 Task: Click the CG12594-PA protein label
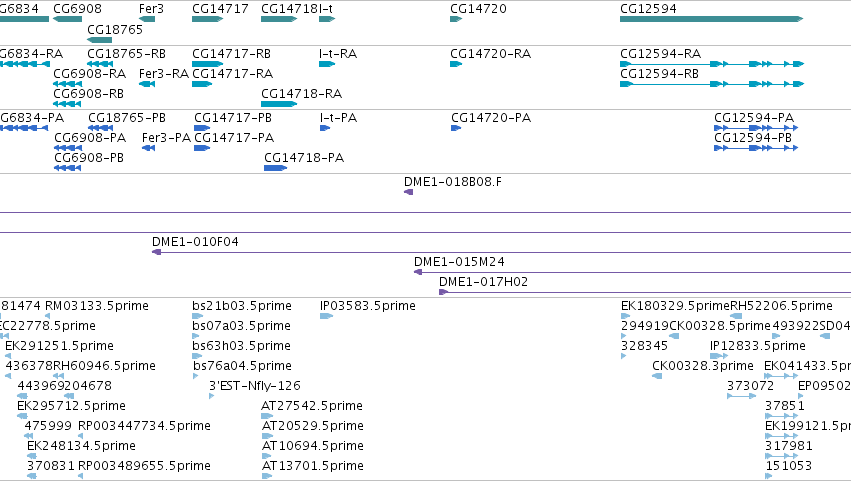pyautogui.click(x=754, y=118)
